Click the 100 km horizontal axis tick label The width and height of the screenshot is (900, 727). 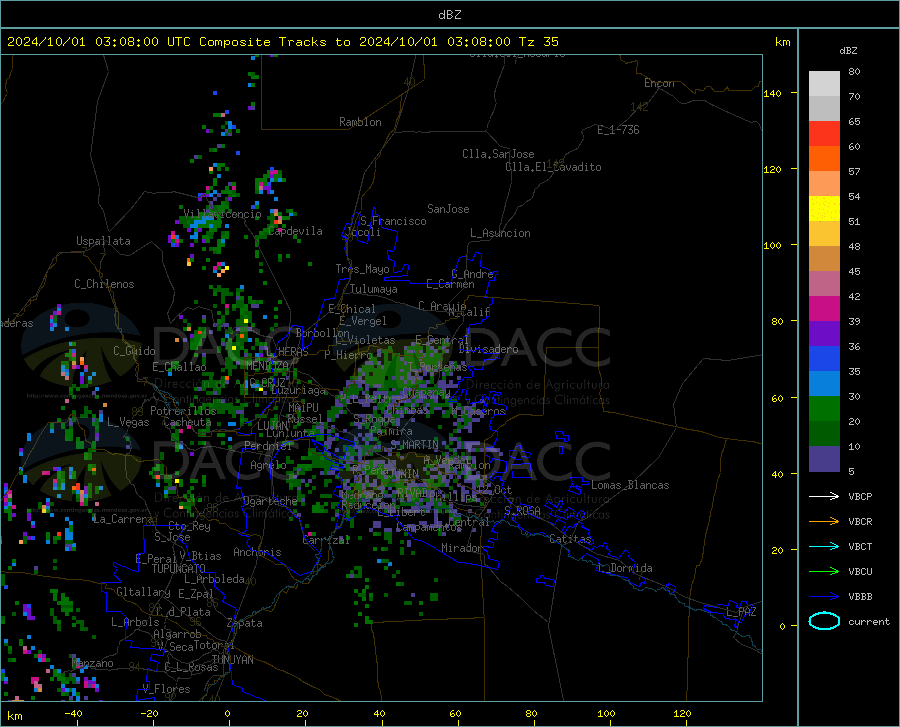(x=606, y=713)
